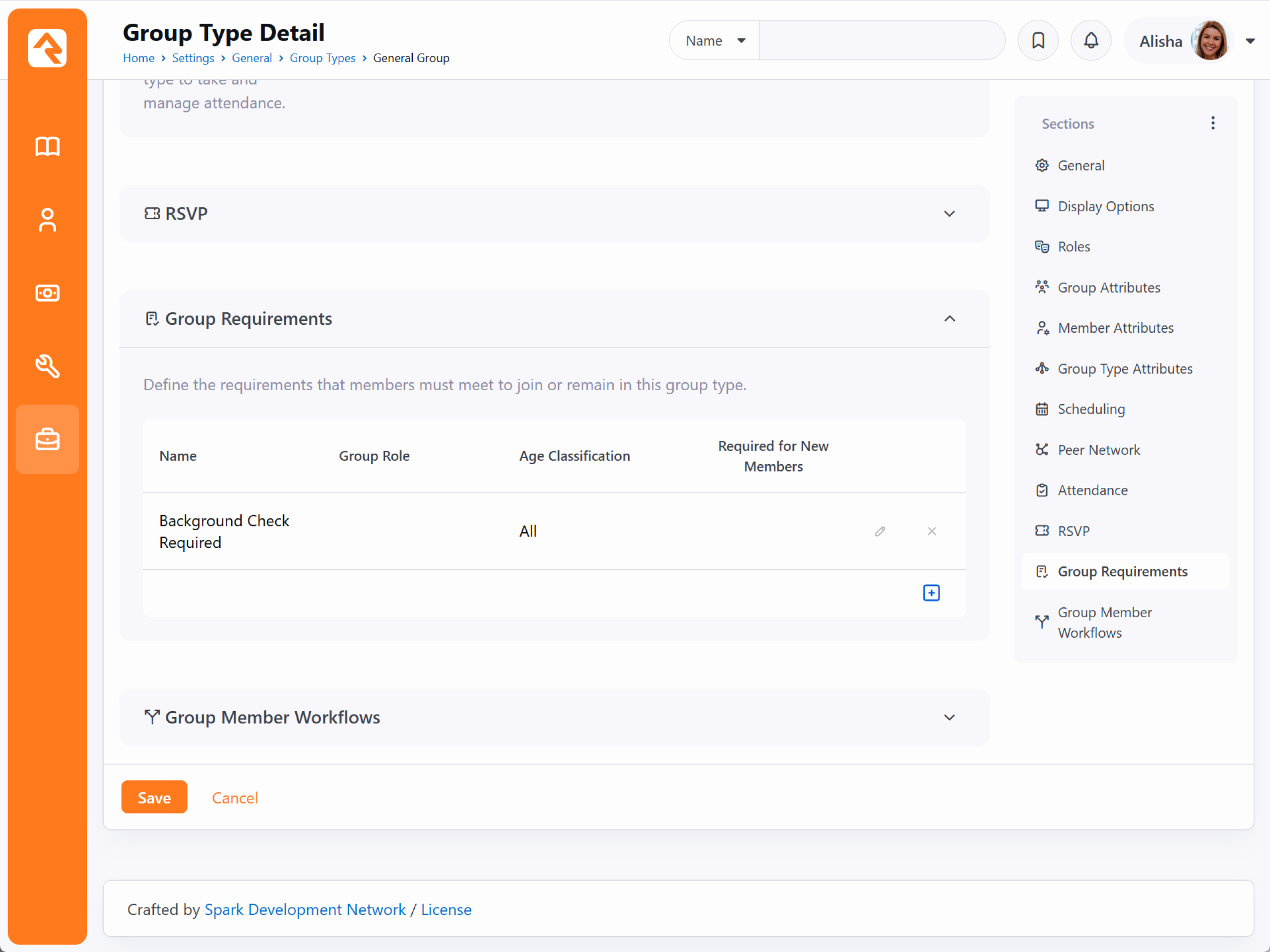Open the Name search type dropdown
The height and width of the screenshot is (952, 1270).
click(x=714, y=41)
